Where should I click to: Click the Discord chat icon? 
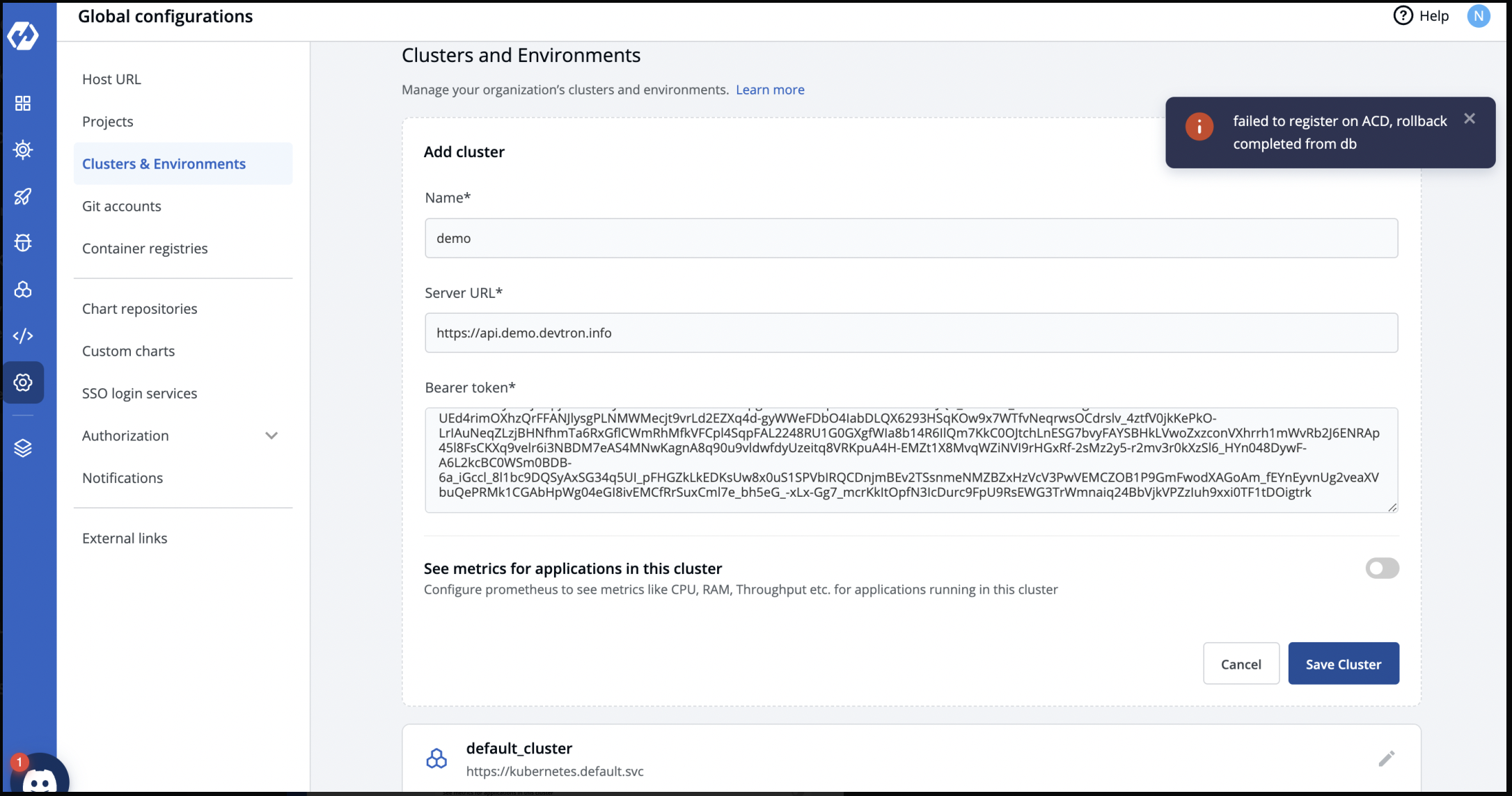40,779
